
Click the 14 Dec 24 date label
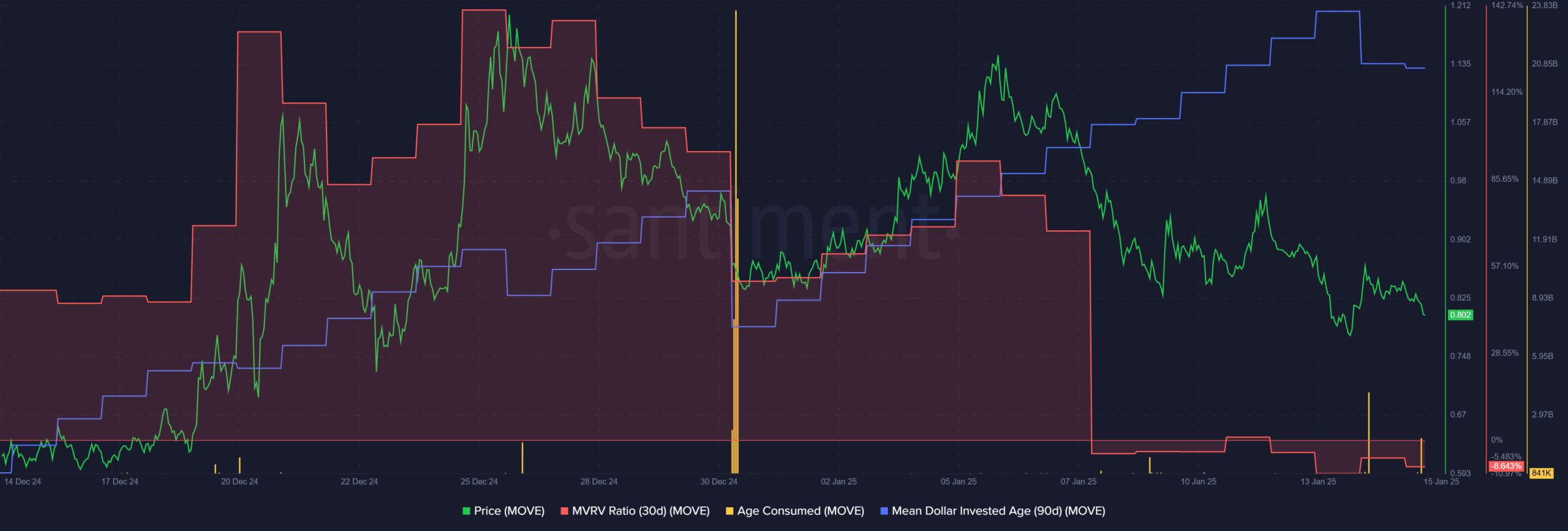click(23, 481)
